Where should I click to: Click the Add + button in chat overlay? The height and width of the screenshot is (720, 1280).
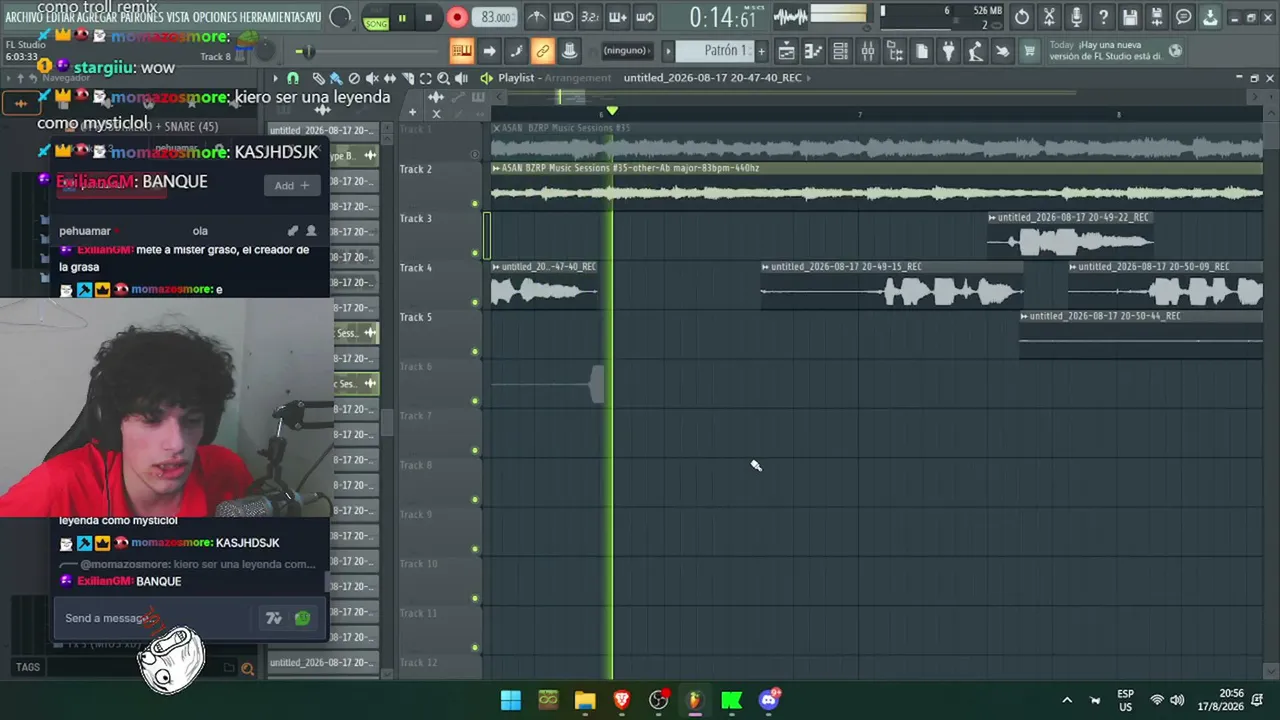click(292, 185)
